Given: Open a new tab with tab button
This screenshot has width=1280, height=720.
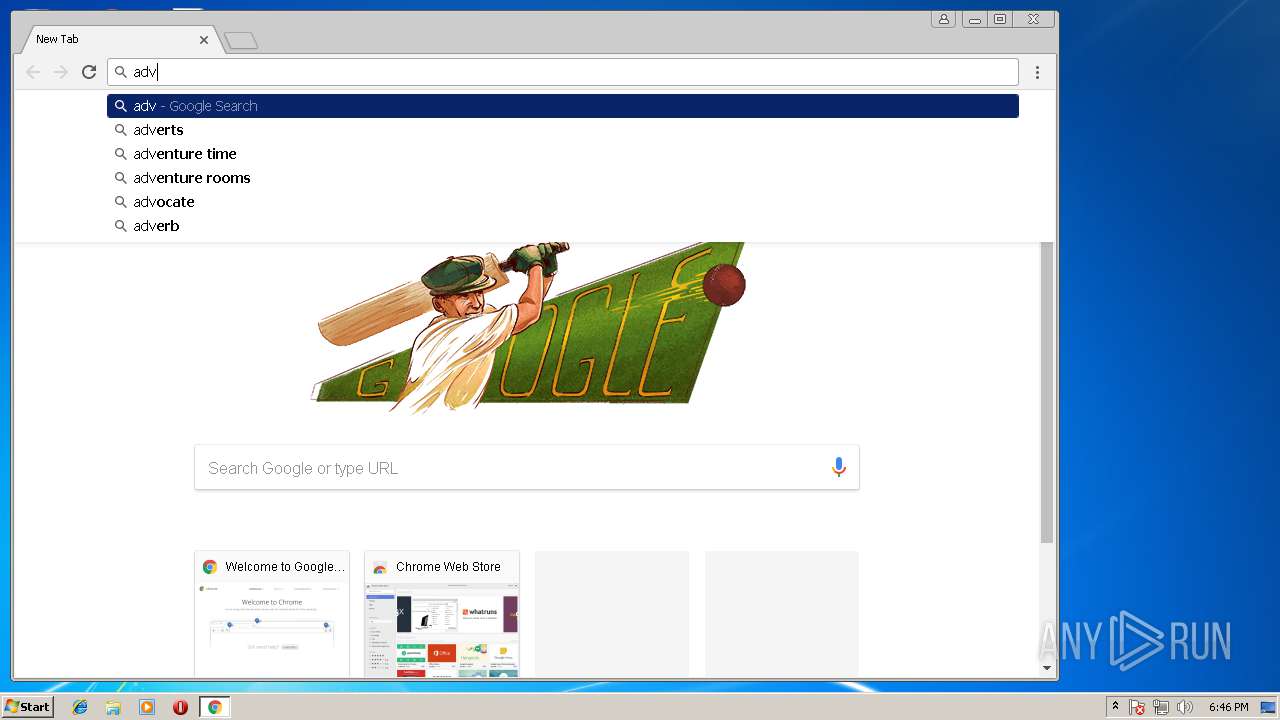Looking at the screenshot, I should coord(241,40).
